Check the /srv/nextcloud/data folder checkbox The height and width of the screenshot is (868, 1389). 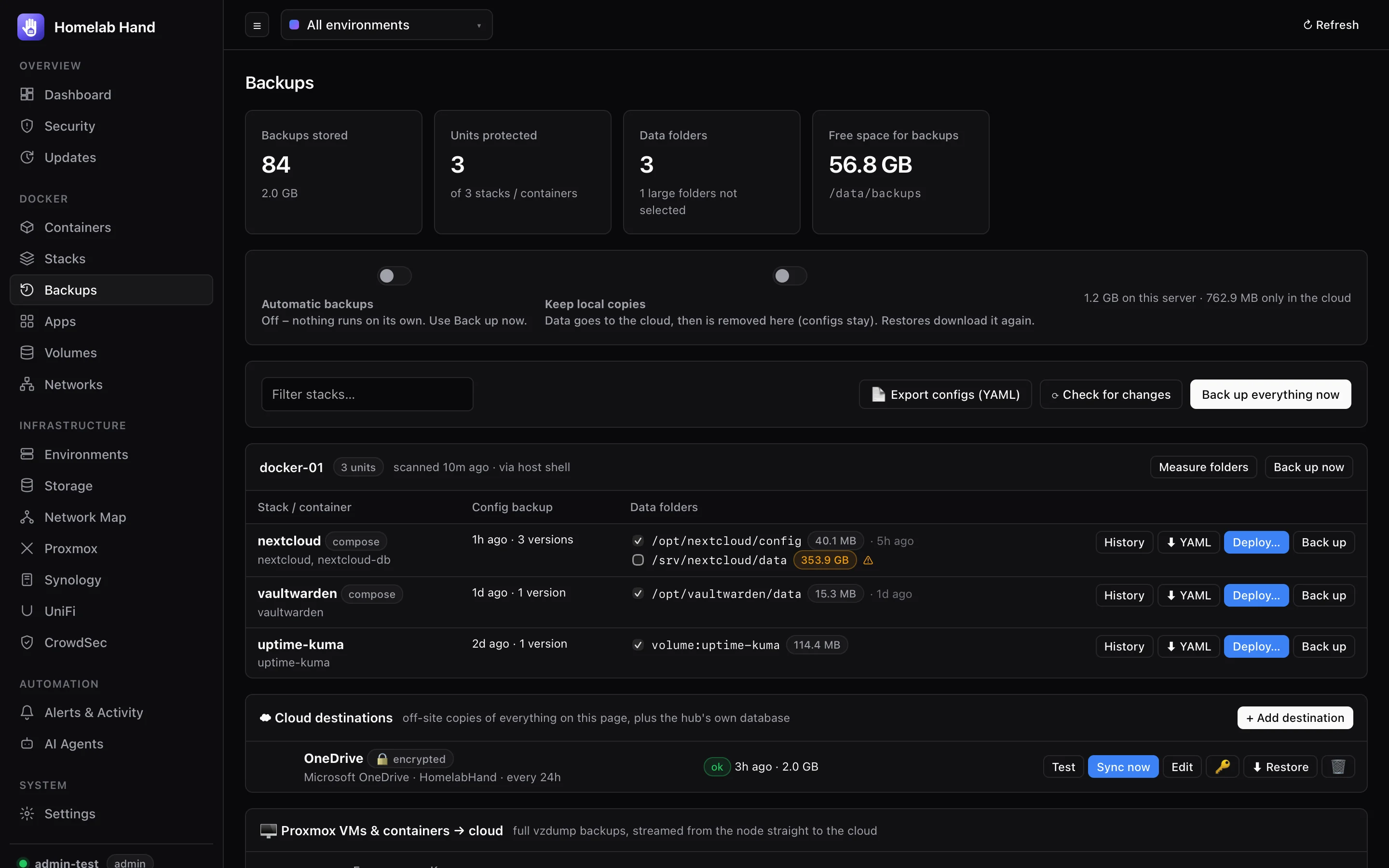coord(638,560)
